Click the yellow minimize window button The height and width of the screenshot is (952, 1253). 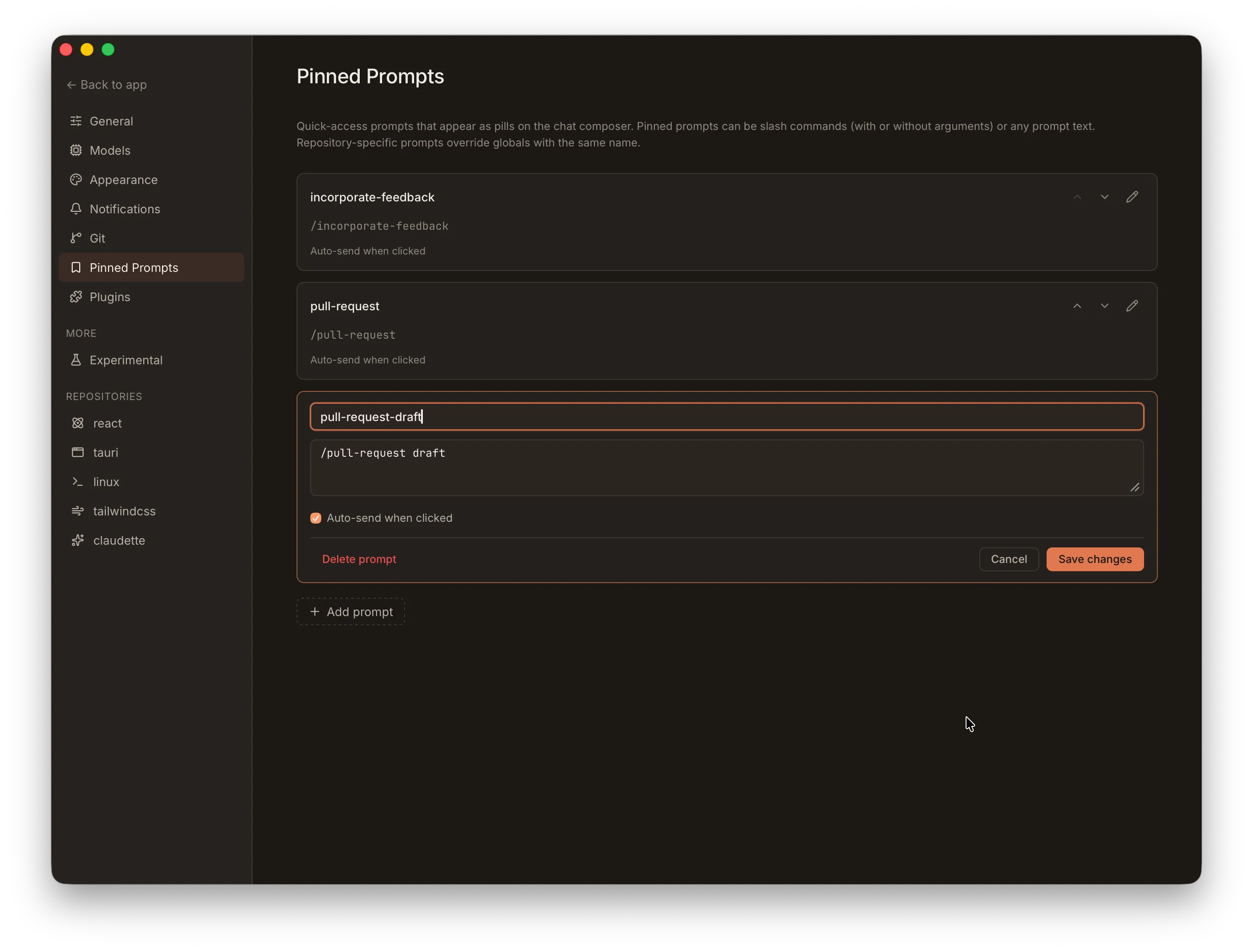pos(86,49)
